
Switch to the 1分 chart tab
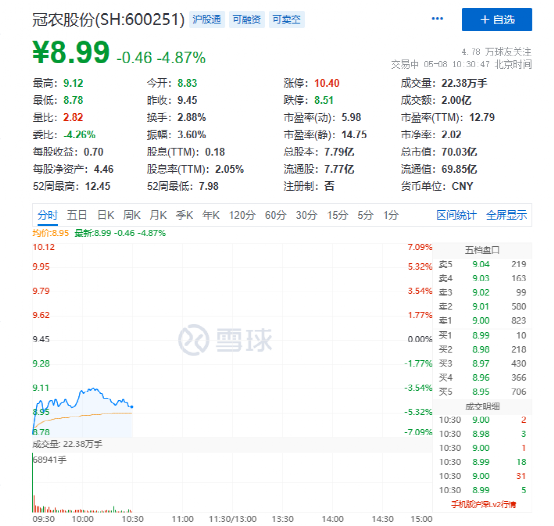pyautogui.click(x=391, y=215)
